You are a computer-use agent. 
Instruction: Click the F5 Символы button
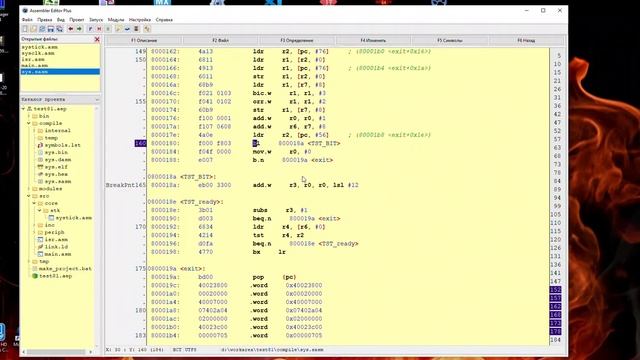tap(449, 40)
